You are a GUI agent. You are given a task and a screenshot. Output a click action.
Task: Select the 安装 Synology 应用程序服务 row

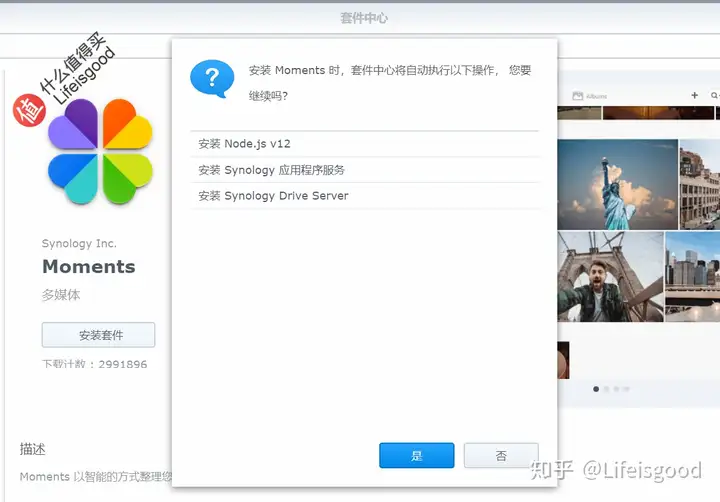click(365, 170)
